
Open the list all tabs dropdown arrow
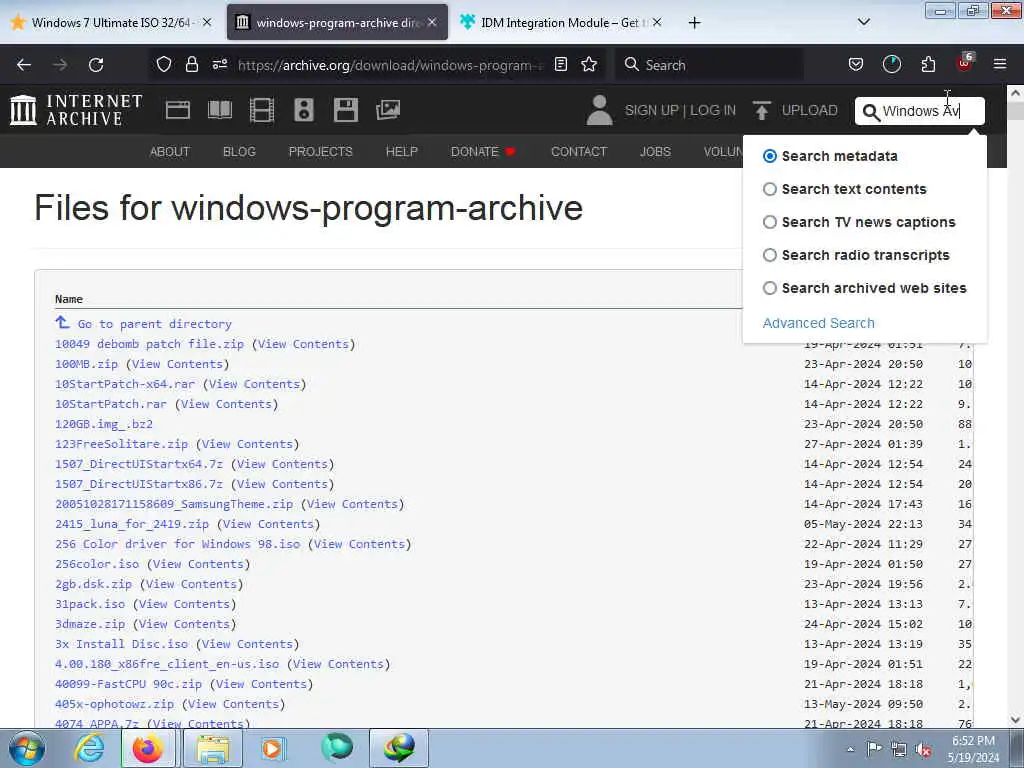[x=863, y=22]
